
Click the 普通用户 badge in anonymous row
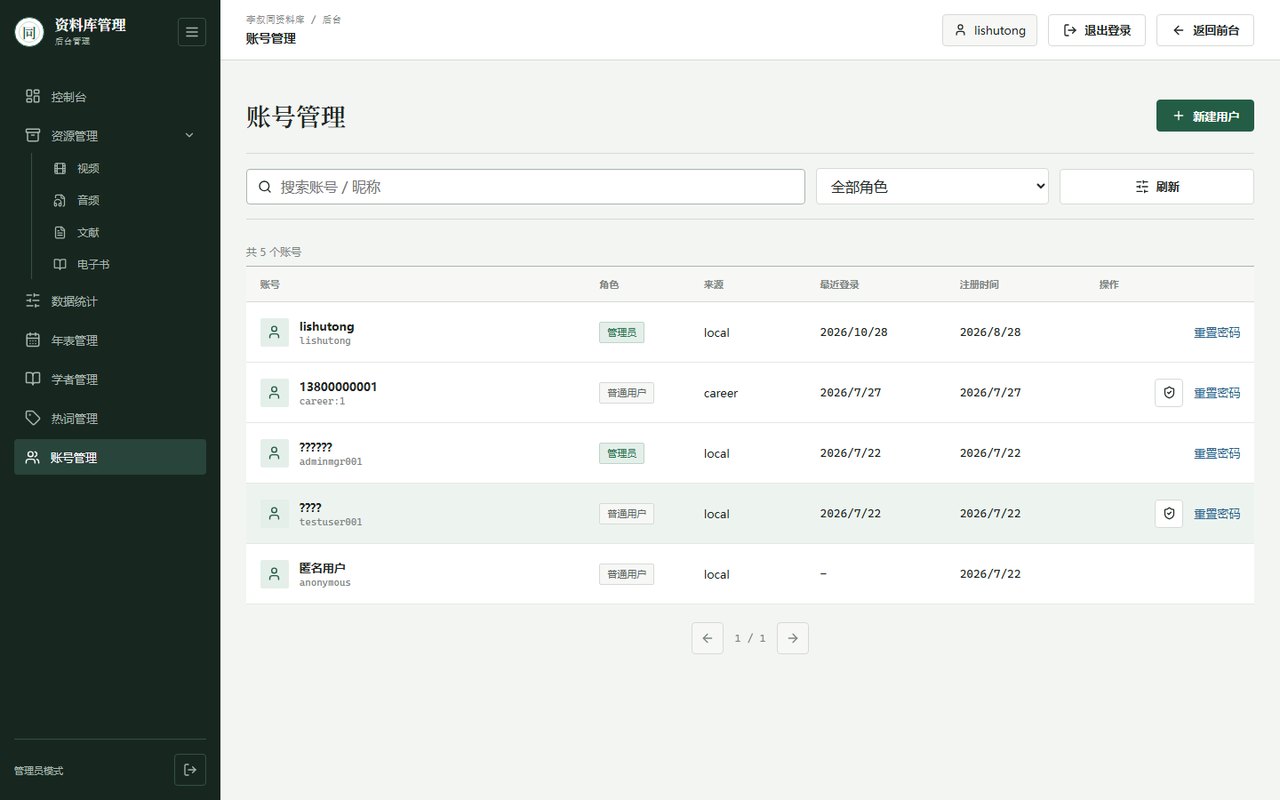tap(627, 574)
